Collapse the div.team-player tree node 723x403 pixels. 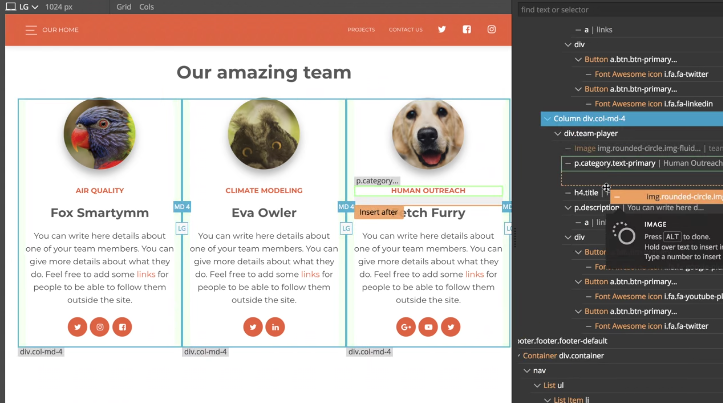click(x=557, y=133)
